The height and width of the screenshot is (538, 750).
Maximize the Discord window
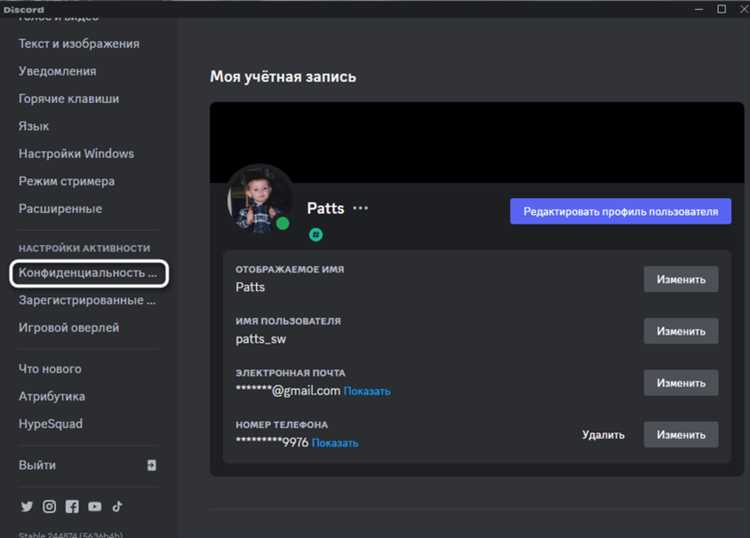pyautogui.click(x=721, y=9)
